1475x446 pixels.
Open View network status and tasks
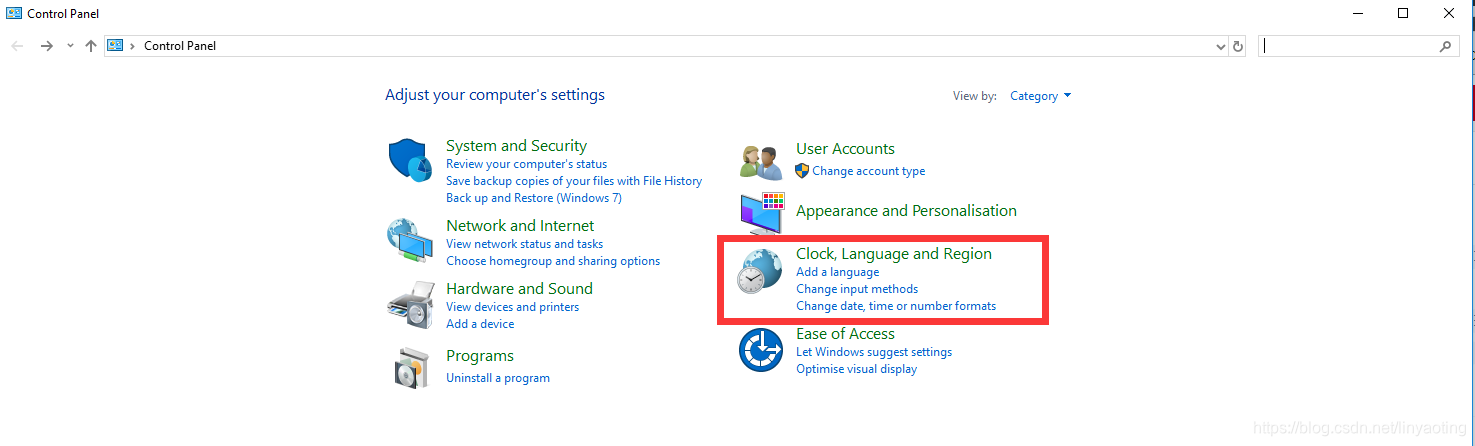(x=524, y=244)
